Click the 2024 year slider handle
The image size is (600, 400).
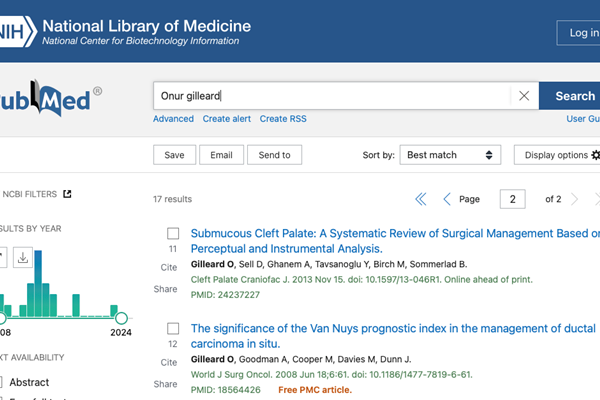(121, 318)
